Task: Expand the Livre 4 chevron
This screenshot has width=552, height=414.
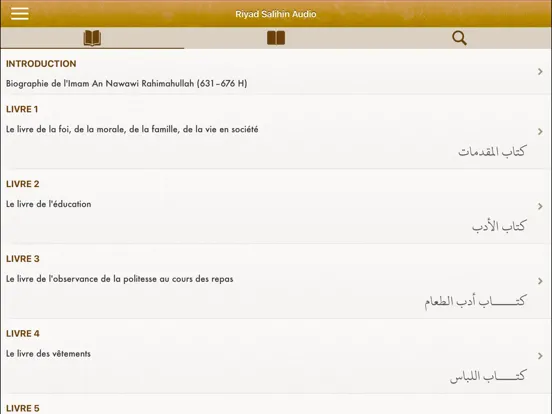Action: coord(540,356)
